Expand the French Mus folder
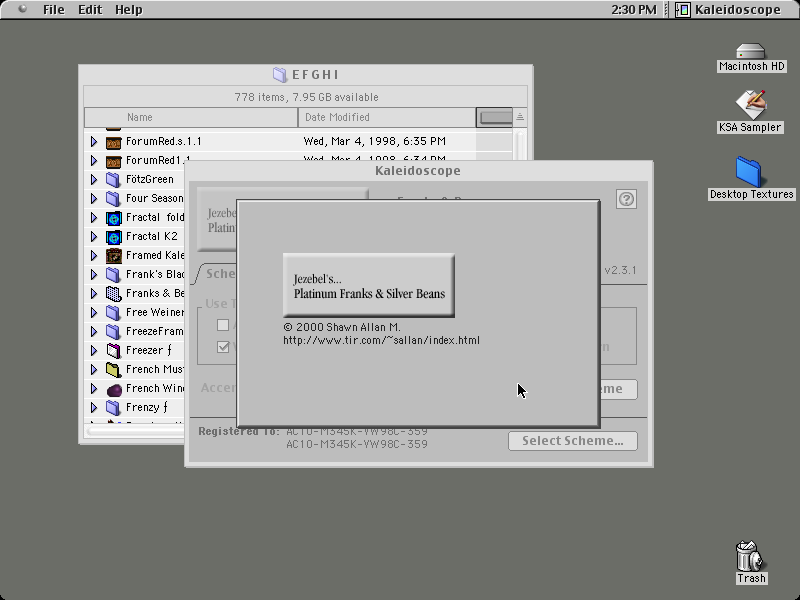 click(94, 369)
